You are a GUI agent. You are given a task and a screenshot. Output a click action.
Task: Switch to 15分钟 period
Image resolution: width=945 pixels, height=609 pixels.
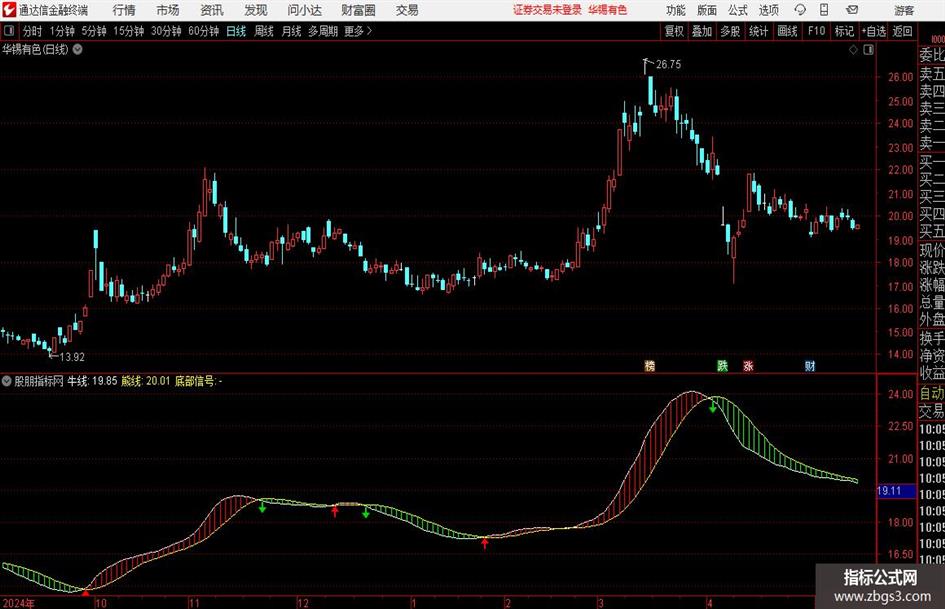pyautogui.click(x=128, y=31)
